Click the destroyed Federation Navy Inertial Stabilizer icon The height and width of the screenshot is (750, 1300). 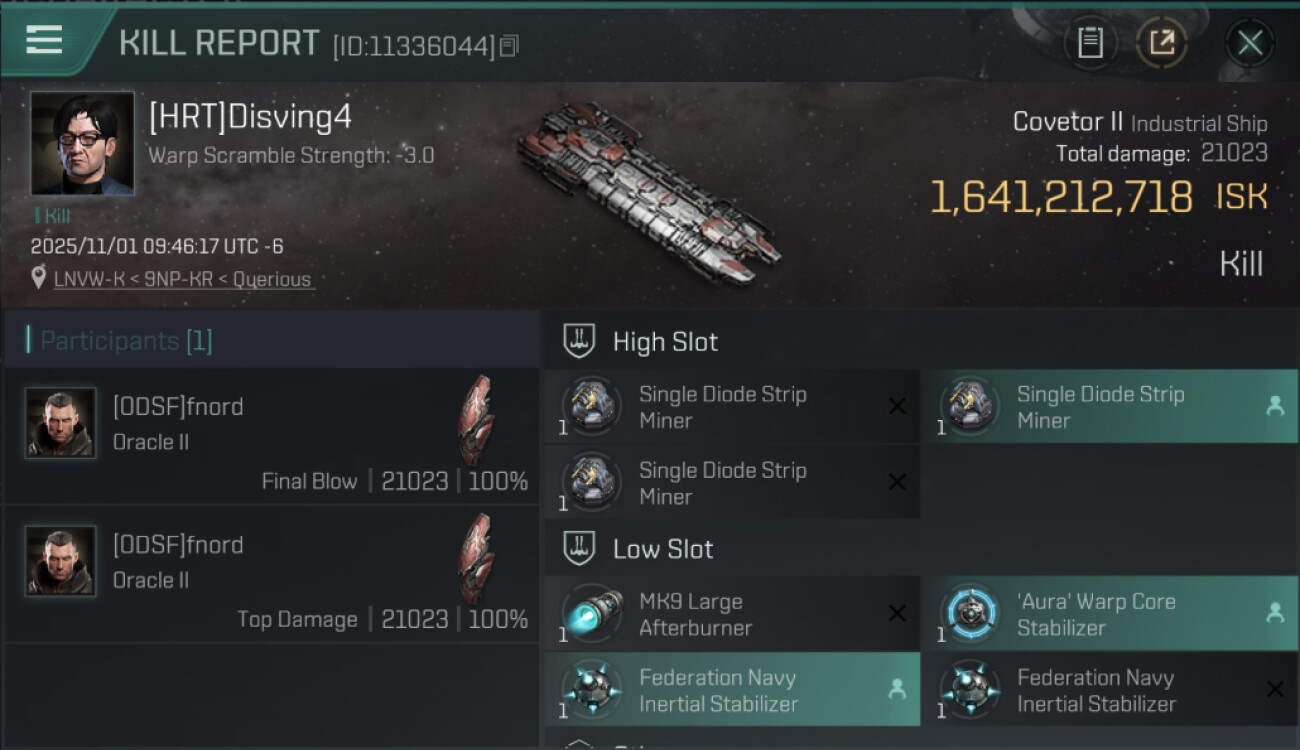tap(969, 690)
